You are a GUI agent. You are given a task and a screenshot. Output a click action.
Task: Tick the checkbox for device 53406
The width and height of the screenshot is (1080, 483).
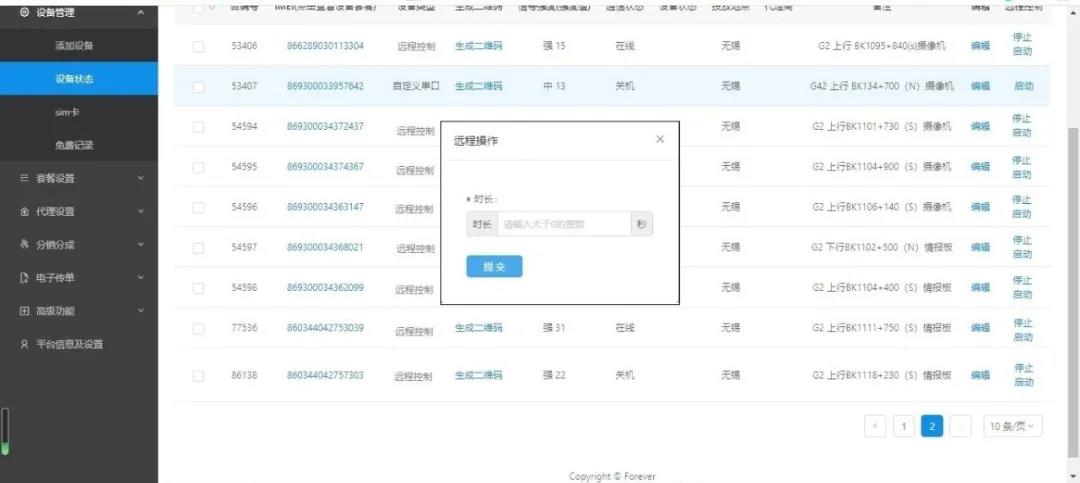point(198,47)
